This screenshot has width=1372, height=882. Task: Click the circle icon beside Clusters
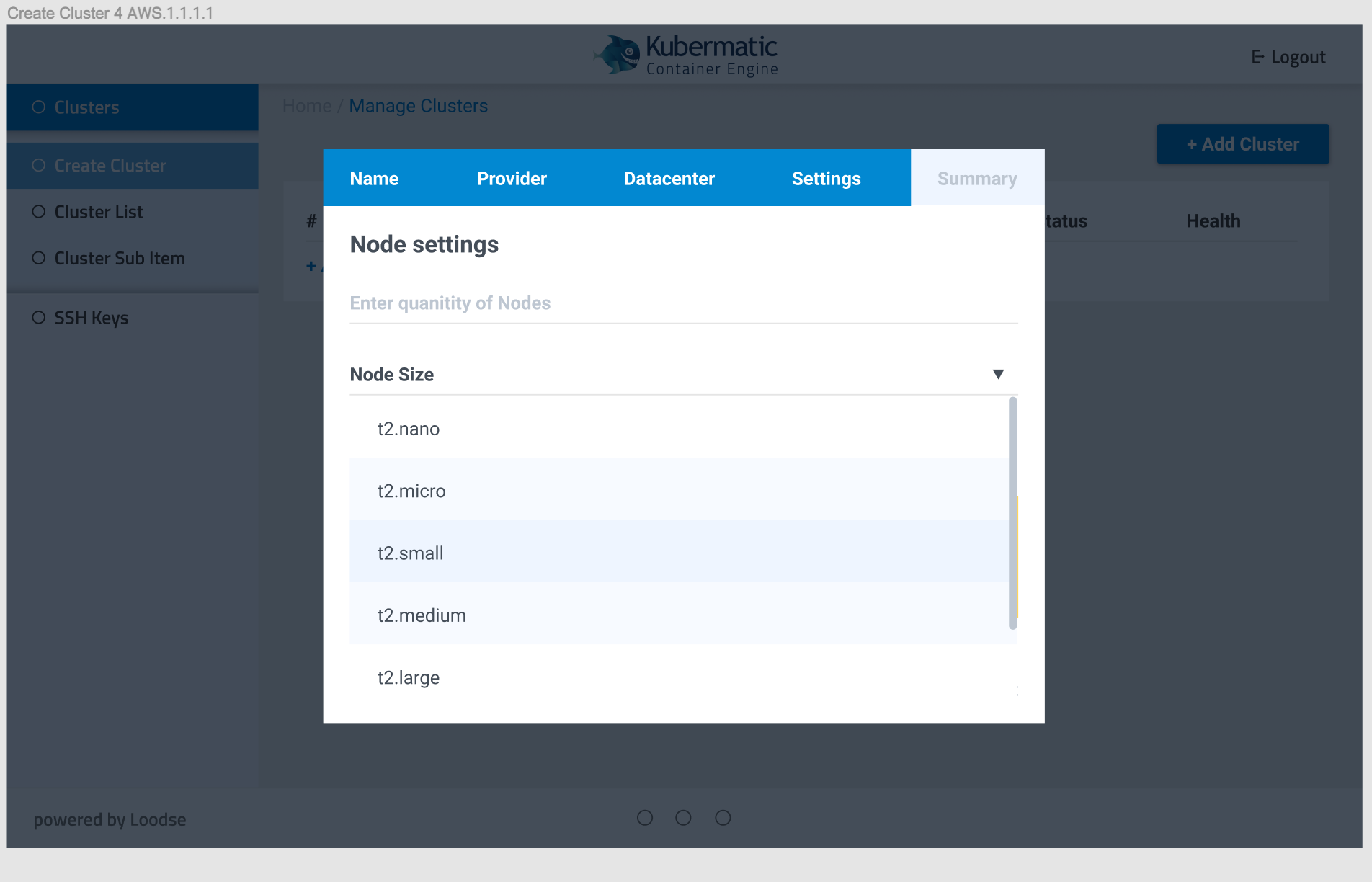[x=38, y=106]
